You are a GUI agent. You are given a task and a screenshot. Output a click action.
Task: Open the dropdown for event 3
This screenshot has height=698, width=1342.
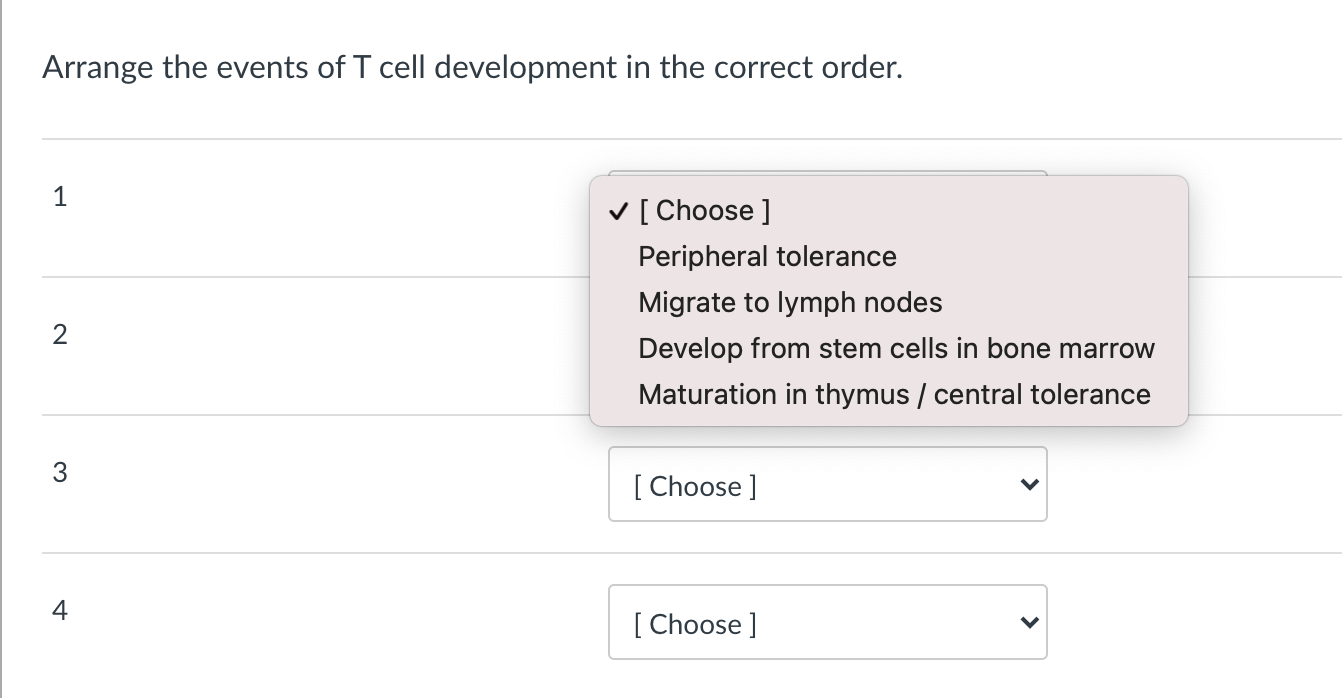[x=827, y=485]
